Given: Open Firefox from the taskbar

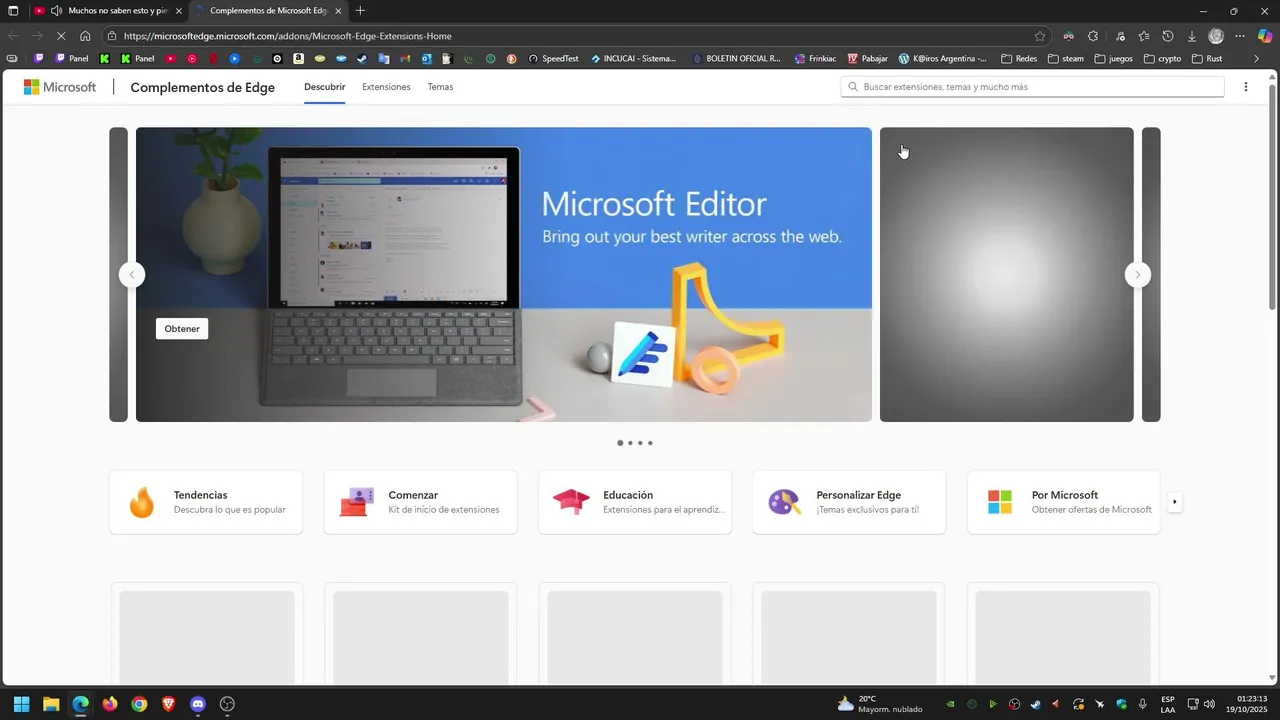Looking at the screenshot, I should tap(110, 704).
